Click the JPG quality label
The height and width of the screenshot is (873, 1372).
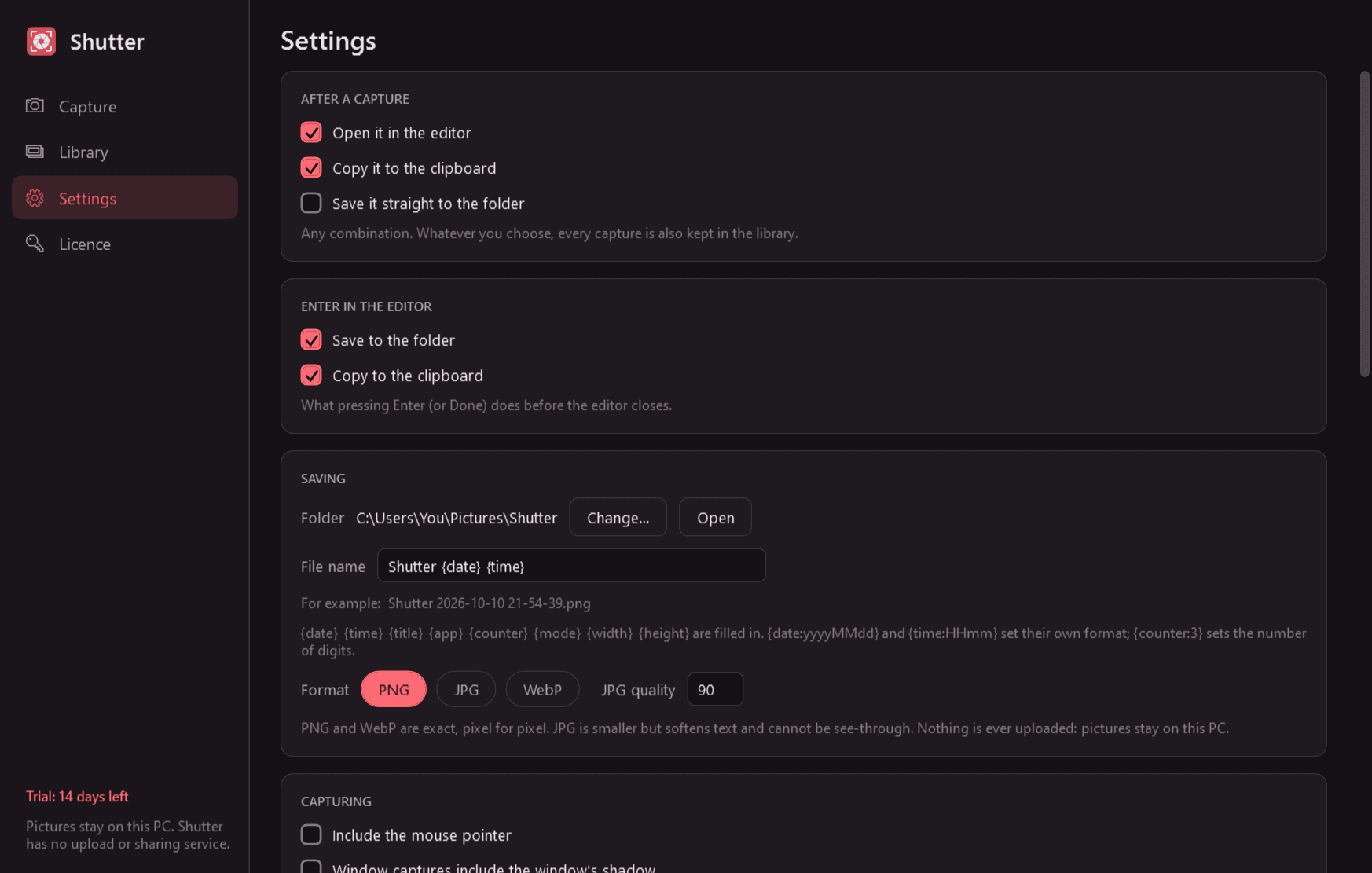[638, 690]
